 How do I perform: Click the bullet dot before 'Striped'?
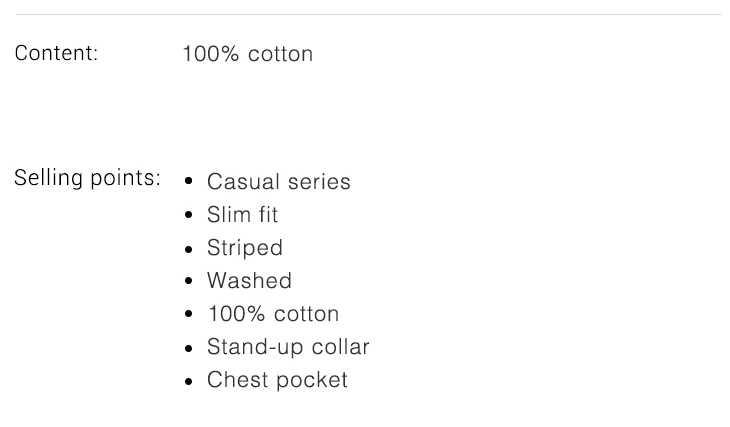(188, 248)
